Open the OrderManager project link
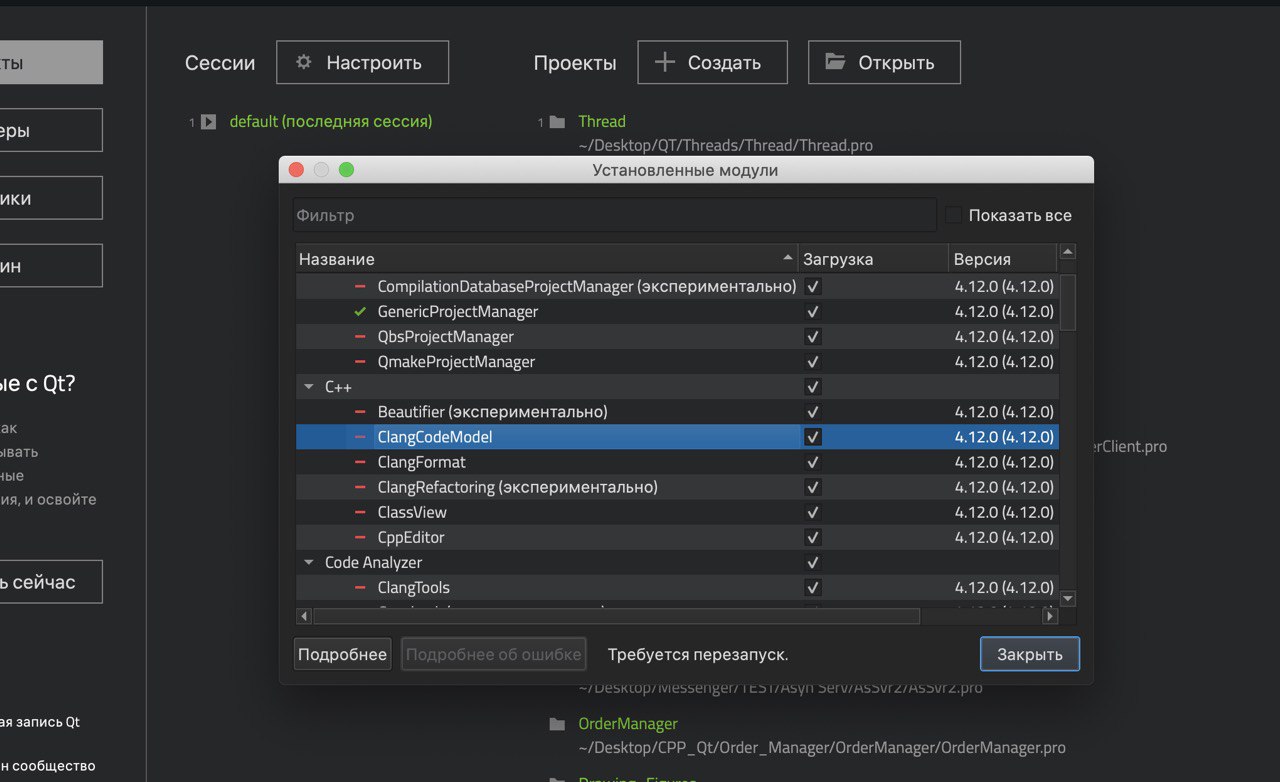Image resolution: width=1280 pixels, height=782 pixels. click(628, 723)
